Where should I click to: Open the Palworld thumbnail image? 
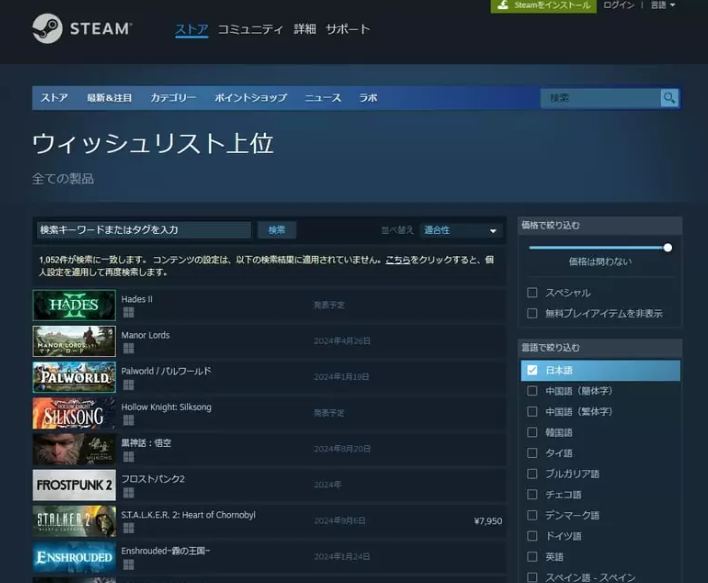click(74, 377)
